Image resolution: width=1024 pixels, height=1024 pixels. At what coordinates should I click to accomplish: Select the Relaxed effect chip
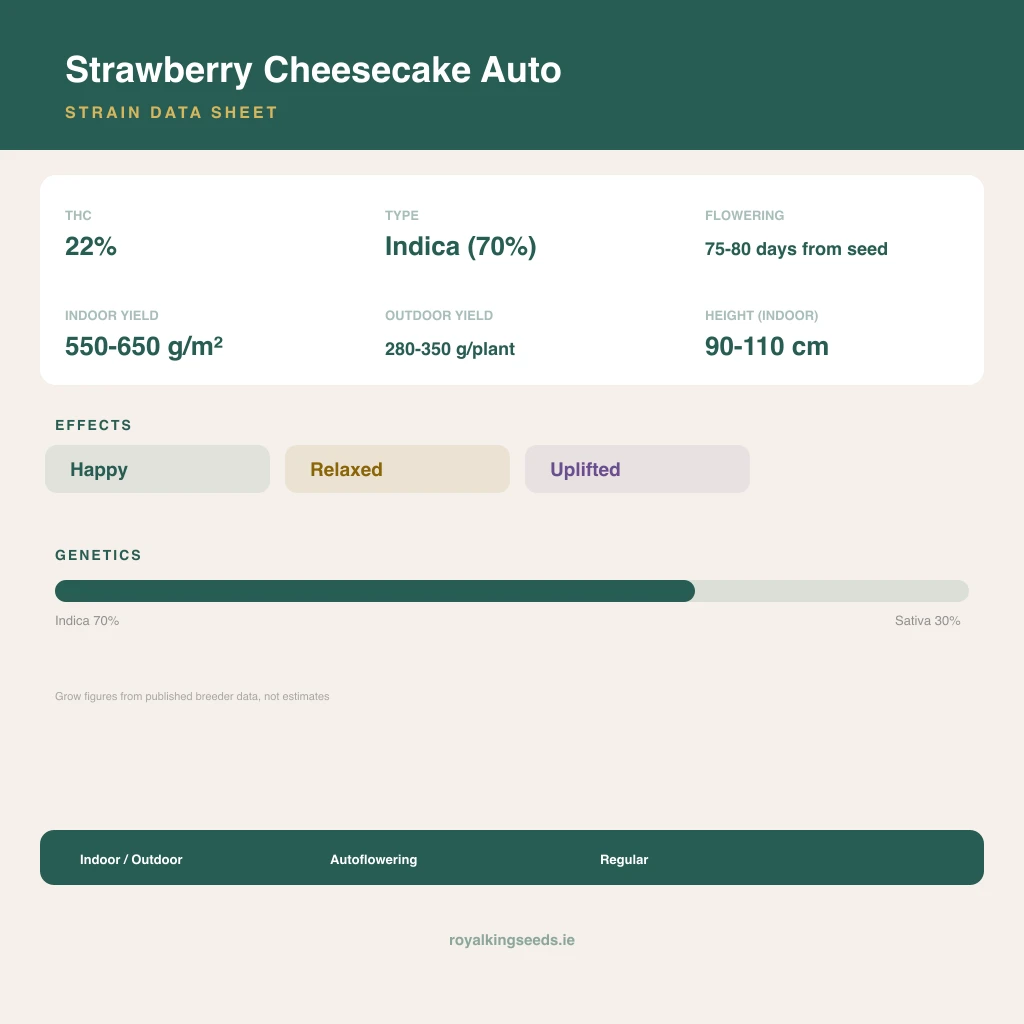pyautogui.click(x=397, y=469)
